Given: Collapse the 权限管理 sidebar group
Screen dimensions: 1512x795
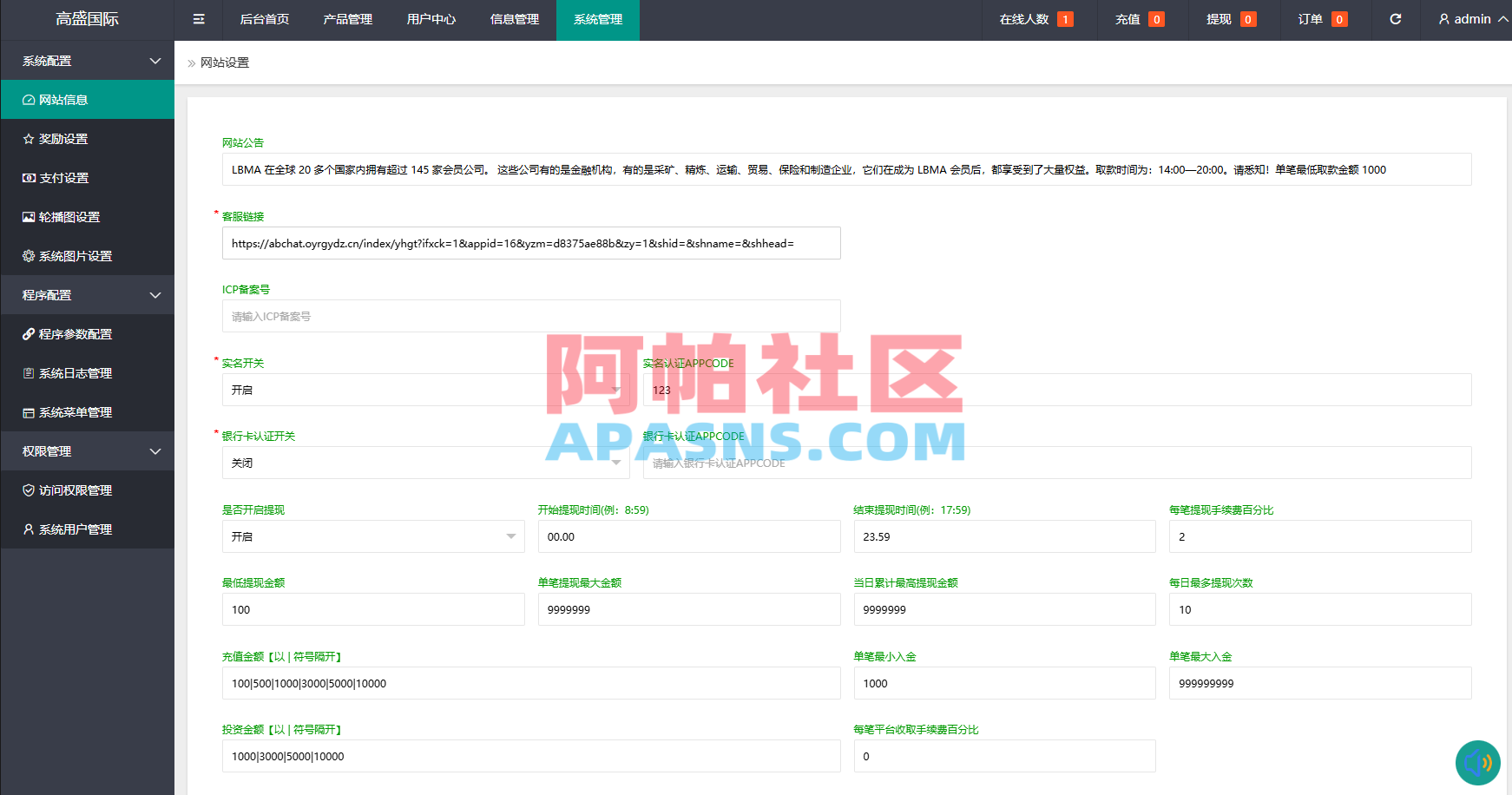Looking at the screenshot, I should coord(87,451).
